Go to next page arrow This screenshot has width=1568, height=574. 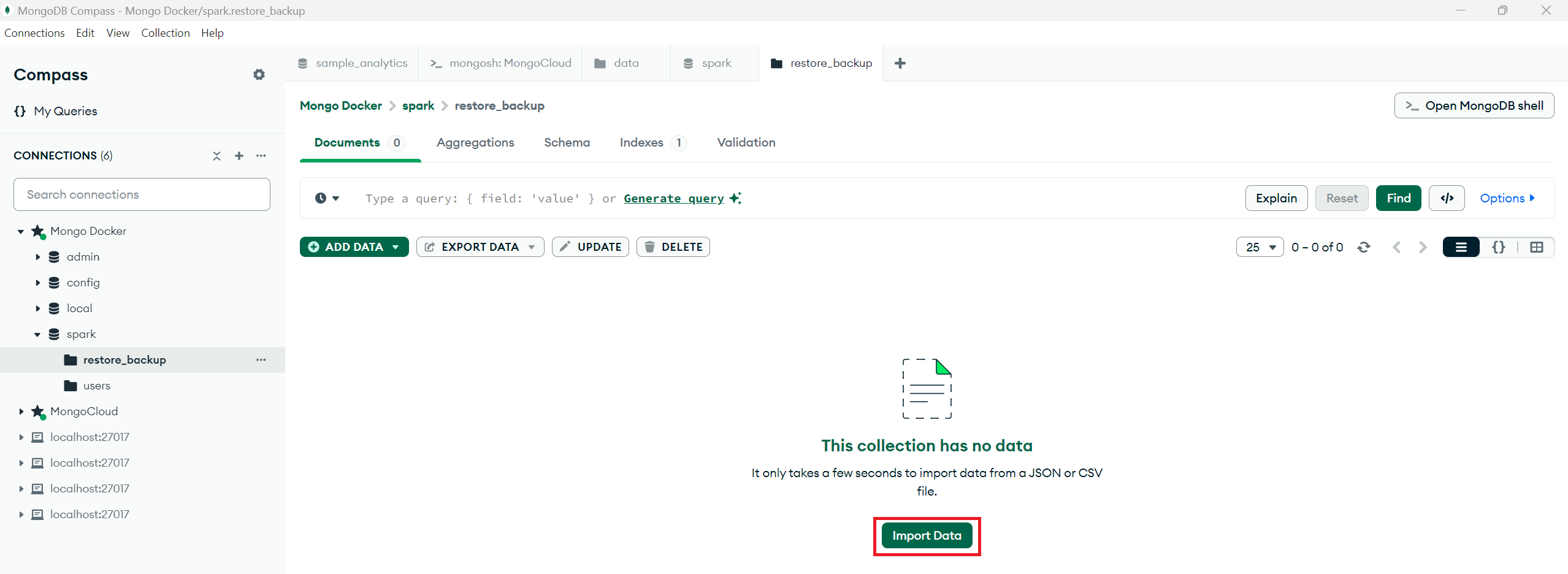(1423, 247)
